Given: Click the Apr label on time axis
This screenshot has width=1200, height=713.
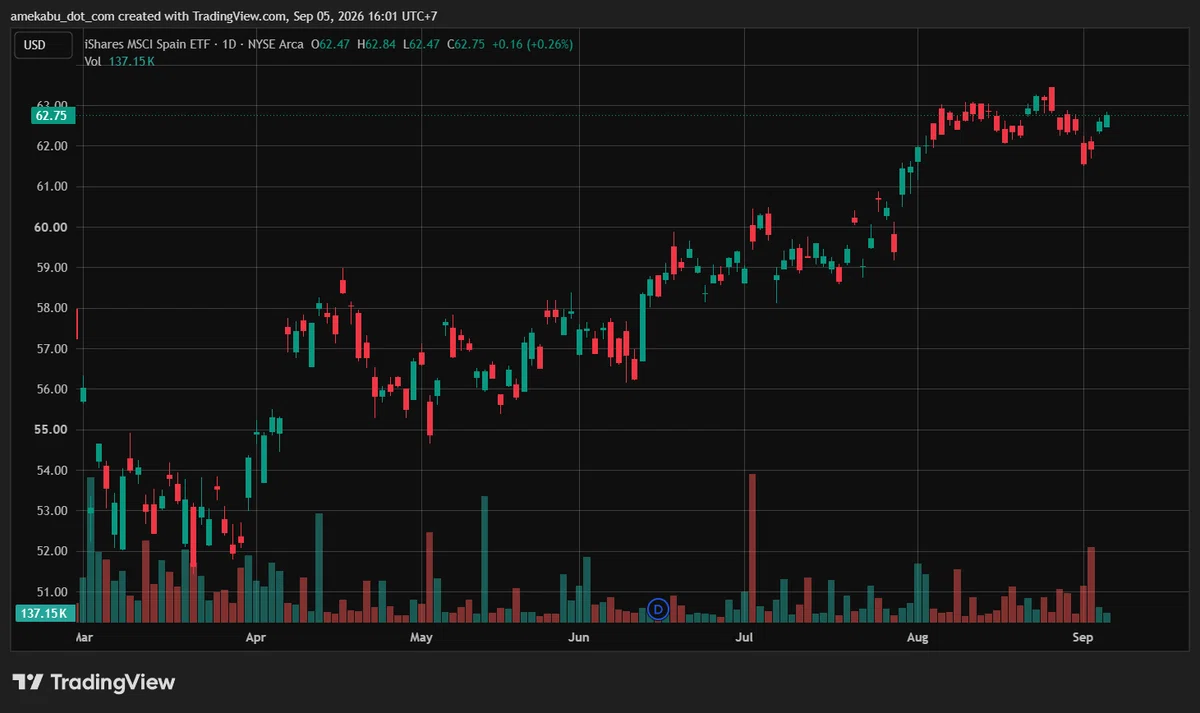Looking at the screenshot, I should coord(256,636).
